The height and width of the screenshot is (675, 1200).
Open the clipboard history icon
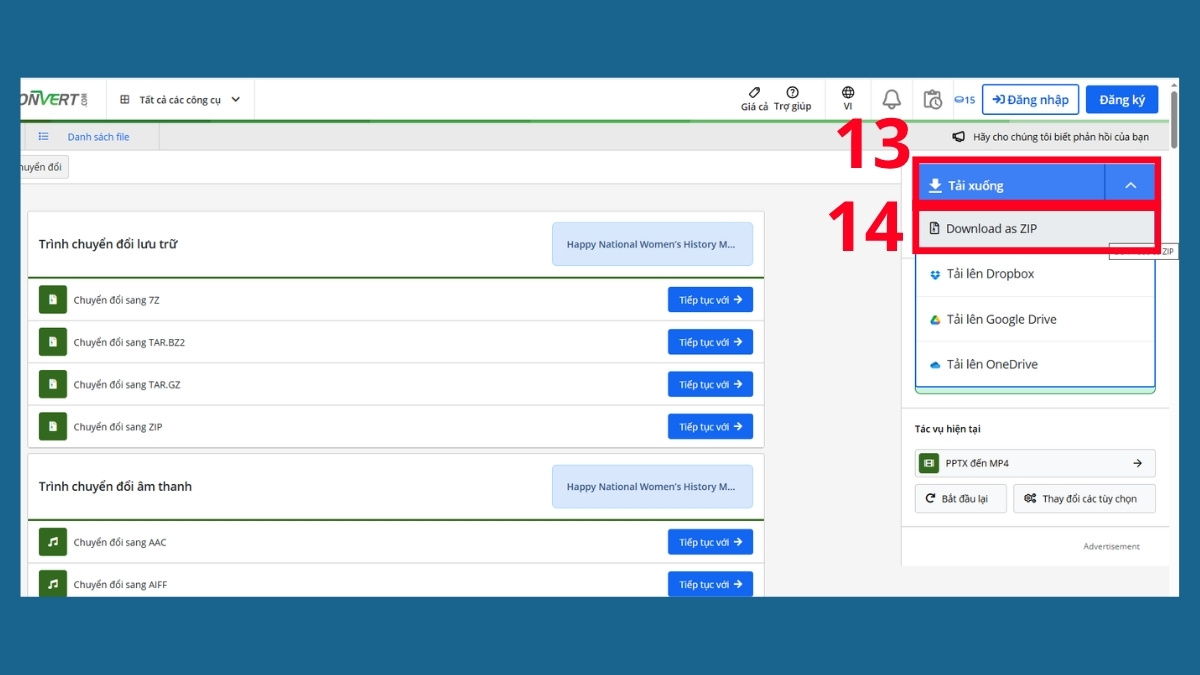point(932,99)
